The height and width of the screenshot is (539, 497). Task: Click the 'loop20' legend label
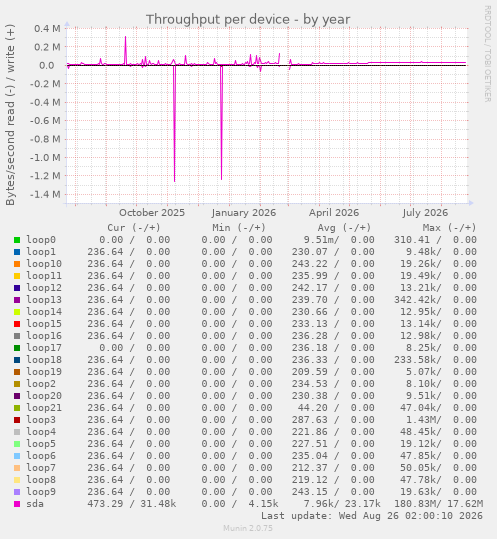pos(44,396)
